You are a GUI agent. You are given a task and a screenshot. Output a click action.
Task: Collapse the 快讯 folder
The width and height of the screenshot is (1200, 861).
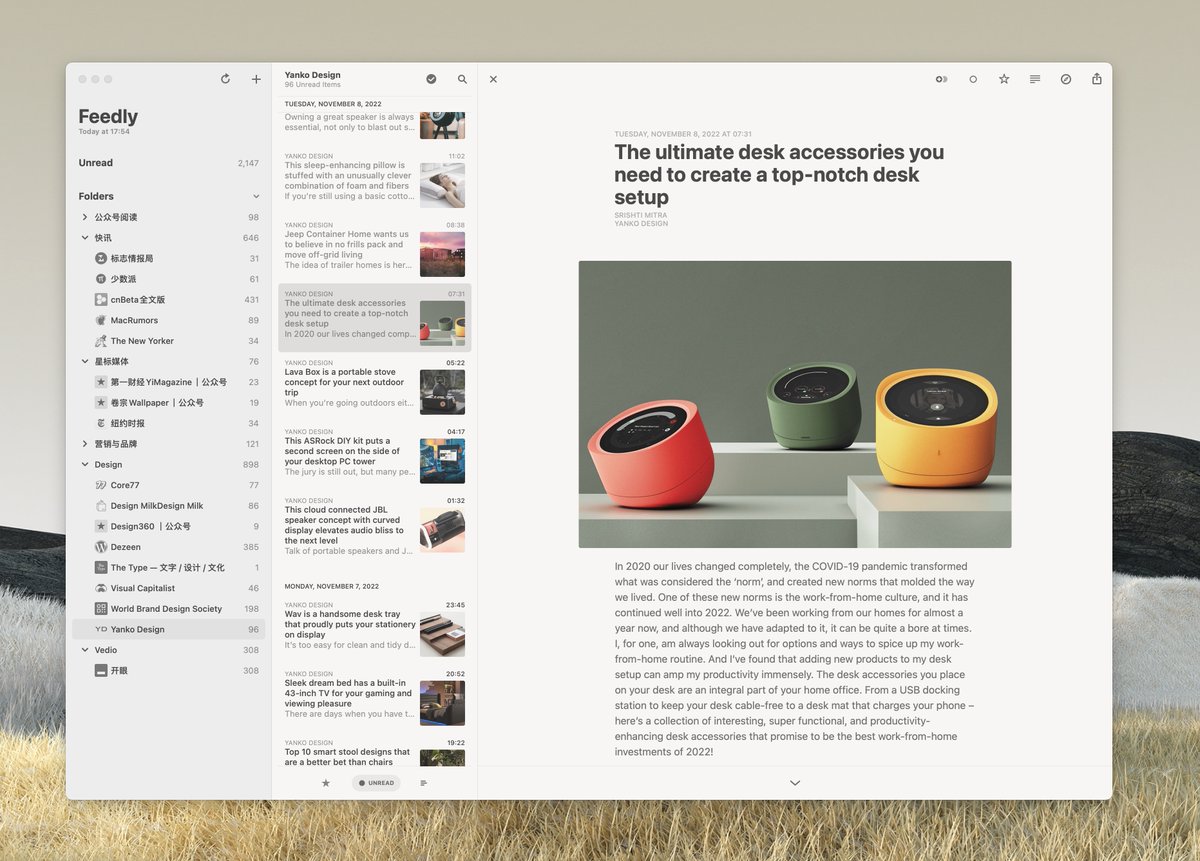tap(85, 238)
